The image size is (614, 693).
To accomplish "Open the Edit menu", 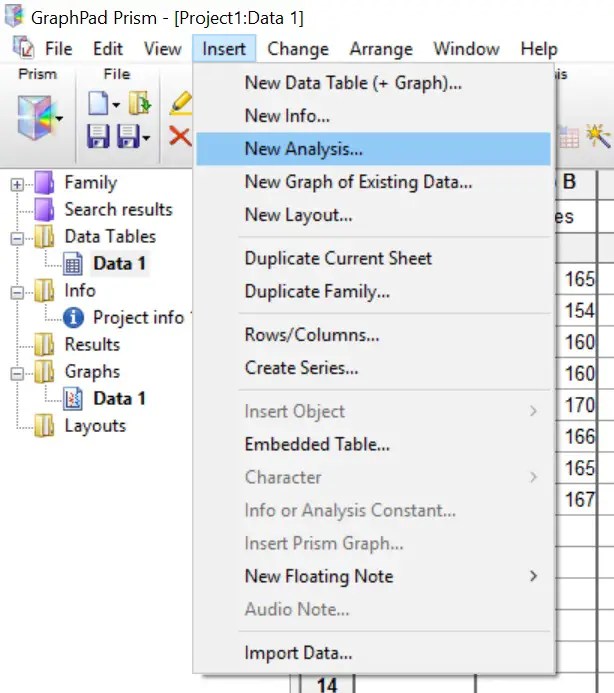I will click(108, 49).
